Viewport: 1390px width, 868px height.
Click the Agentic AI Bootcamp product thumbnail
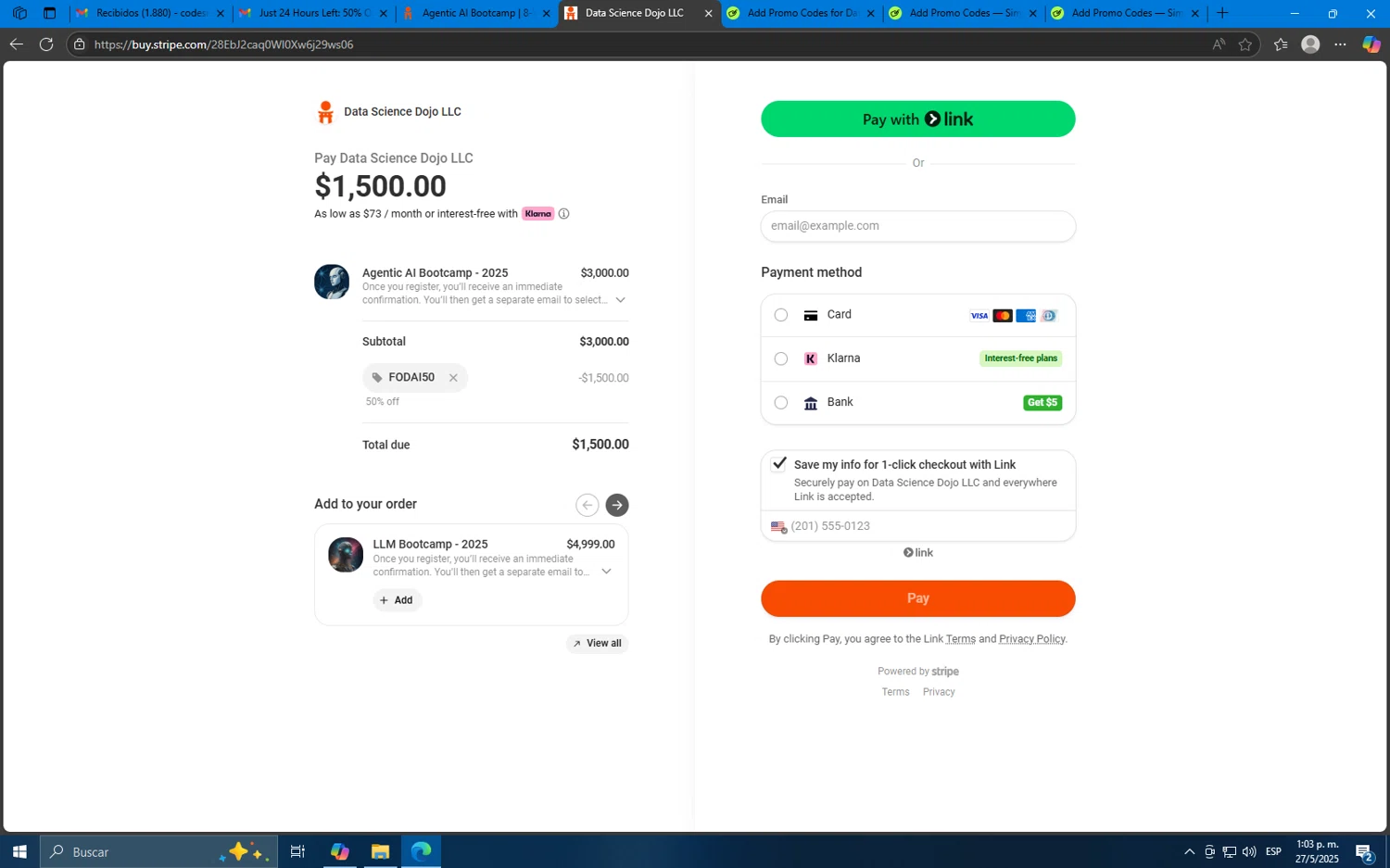pyautogui.click(x=332, y=282)
